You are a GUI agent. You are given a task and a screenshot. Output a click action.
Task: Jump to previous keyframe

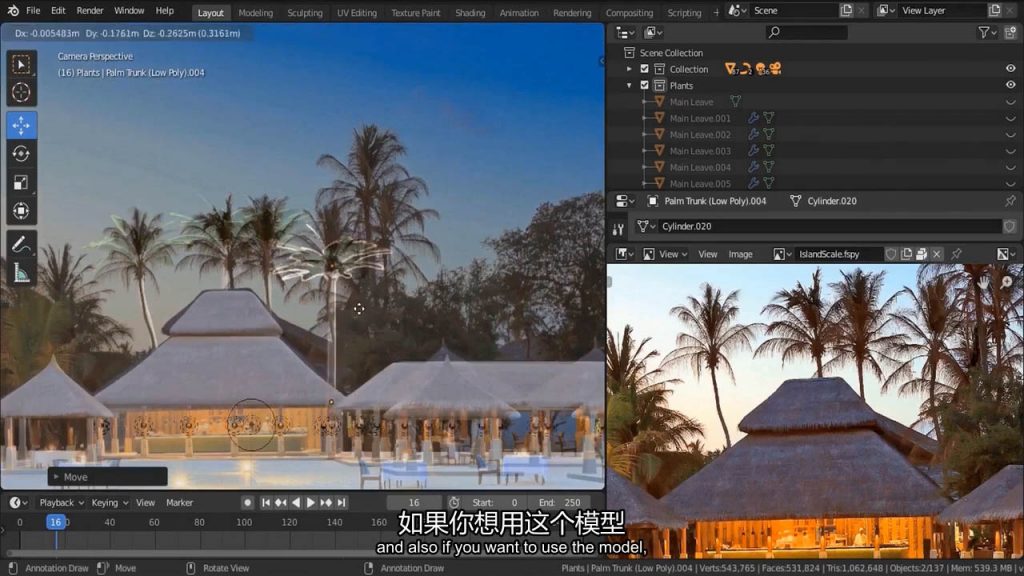tap(281, 502)
